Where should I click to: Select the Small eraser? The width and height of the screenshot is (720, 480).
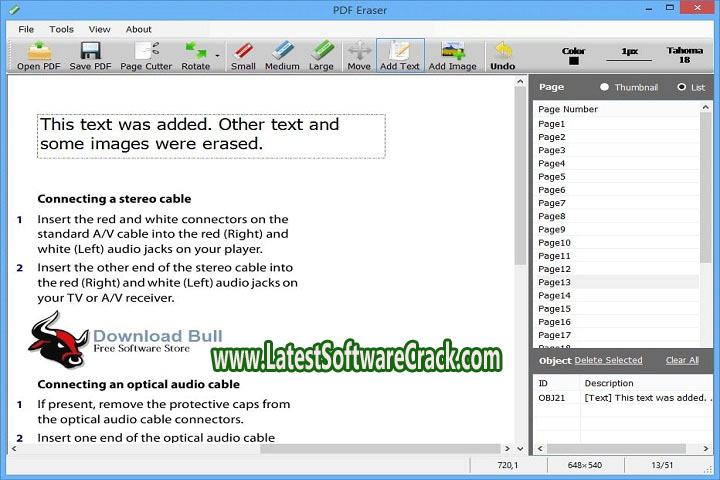243,56
